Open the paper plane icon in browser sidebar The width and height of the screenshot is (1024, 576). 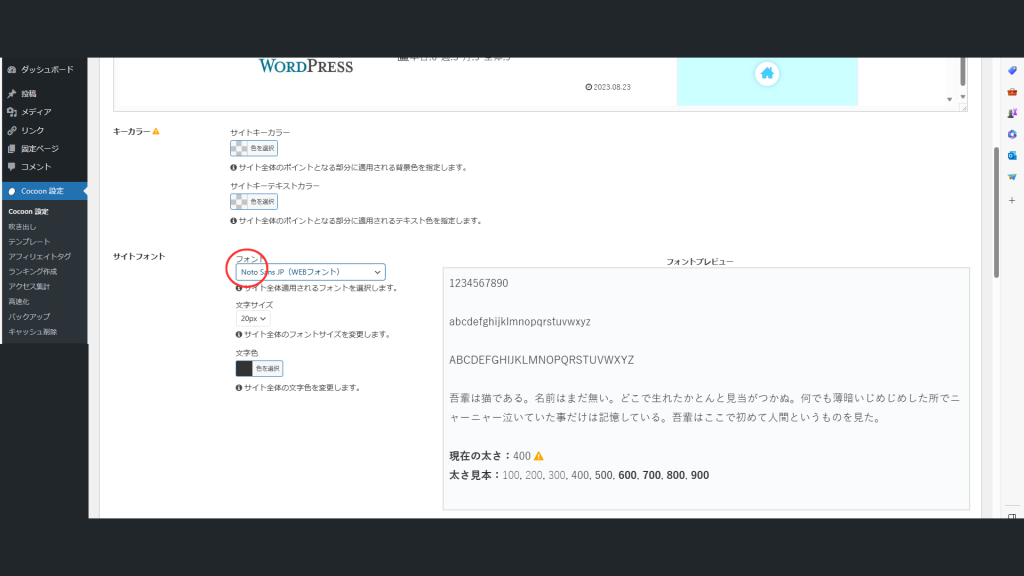(x=1012, y=177)
